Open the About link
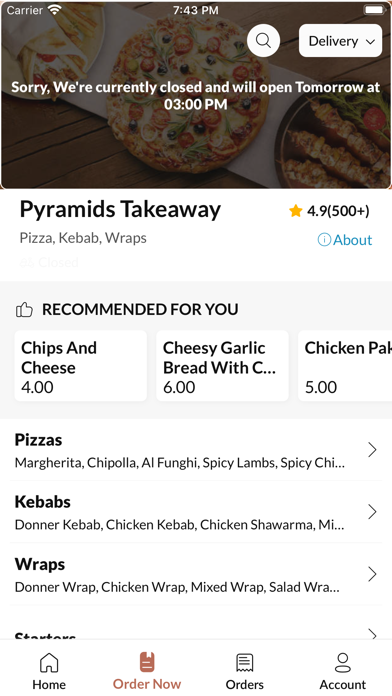This screenshot has width=392, height=696. (x=352, y=240)
